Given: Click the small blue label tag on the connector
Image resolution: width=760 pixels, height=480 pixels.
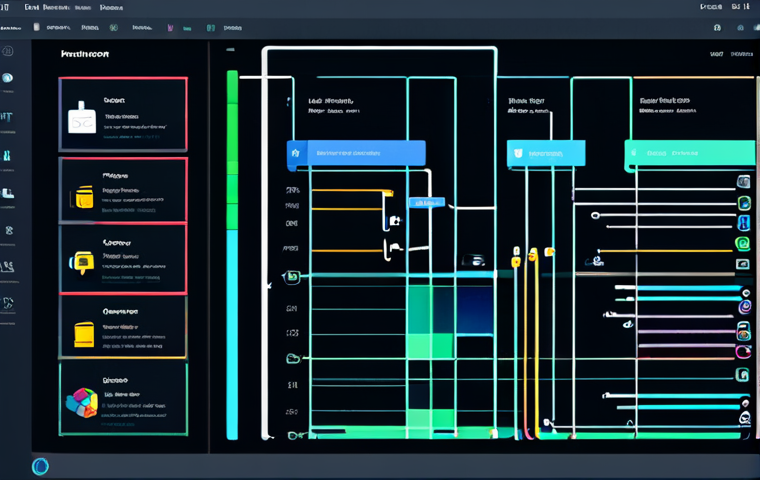Looking at the screenshot, I should [x=427, y=202].
